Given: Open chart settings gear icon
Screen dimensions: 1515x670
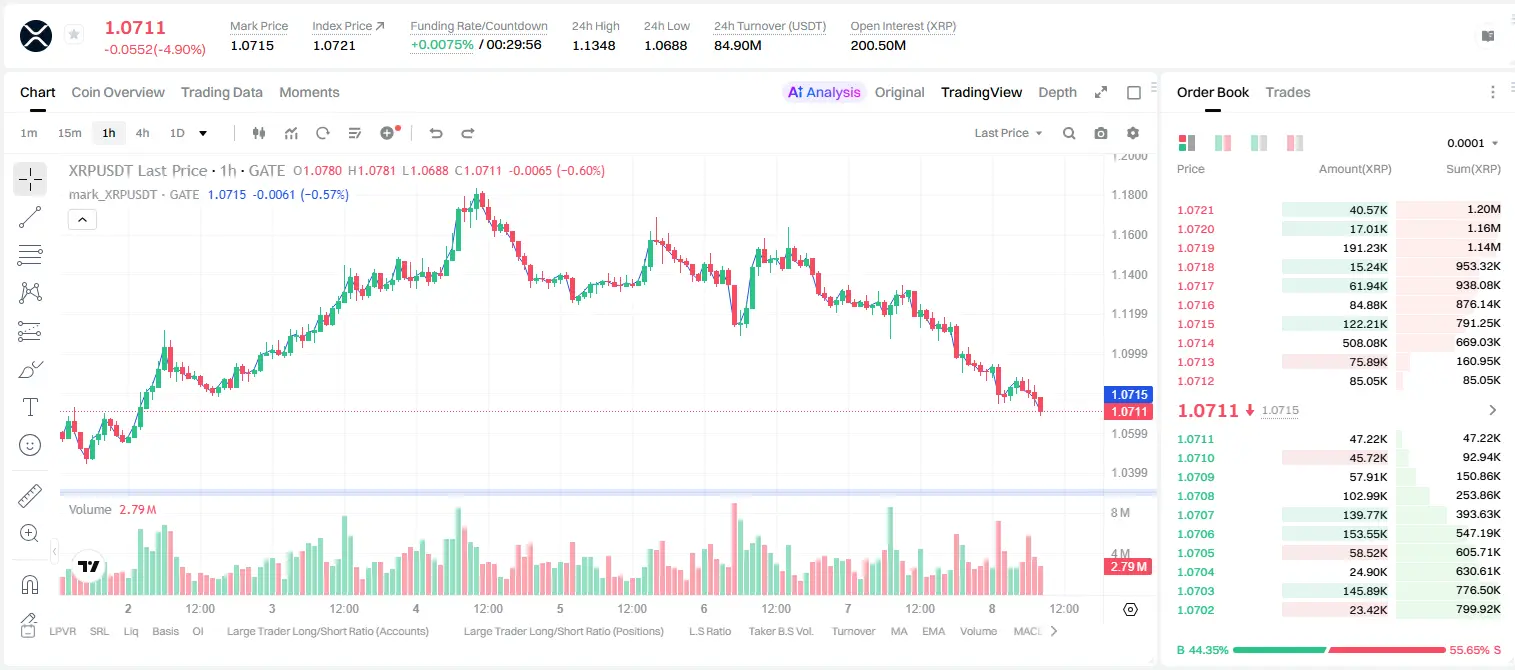Looking at the screenshot, I should click(x=1133, y=133).
